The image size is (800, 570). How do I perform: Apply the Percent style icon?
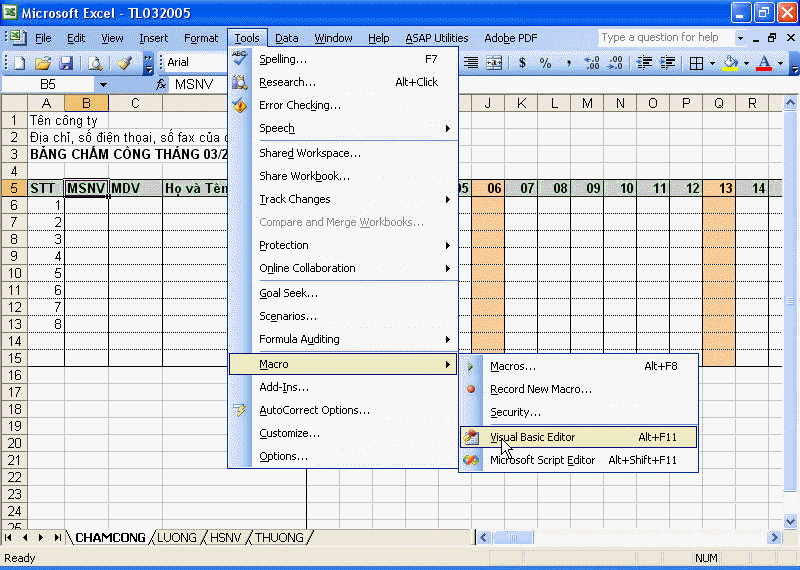pyautogui.click(x=545, y=63)
